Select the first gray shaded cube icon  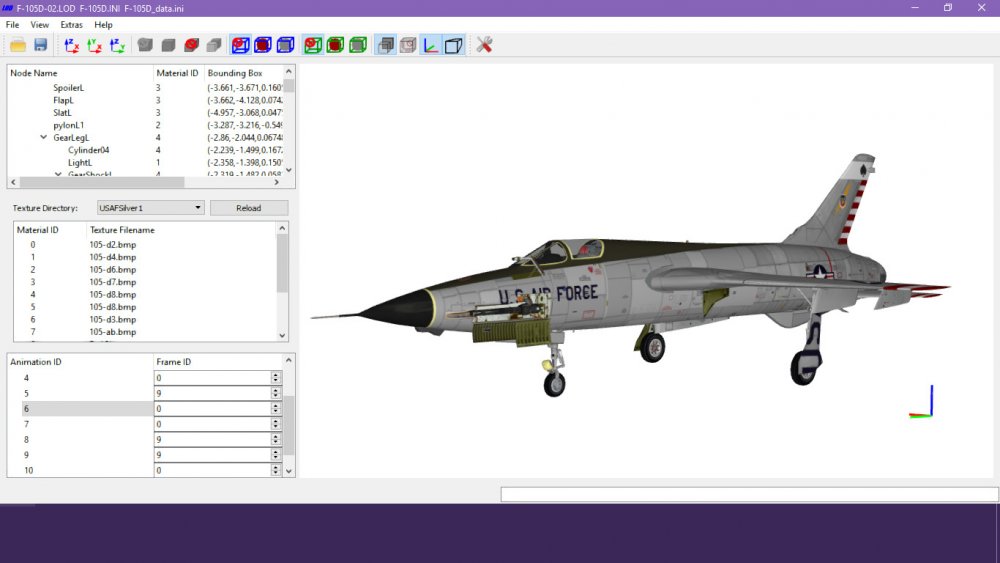(x=145, y=45)
